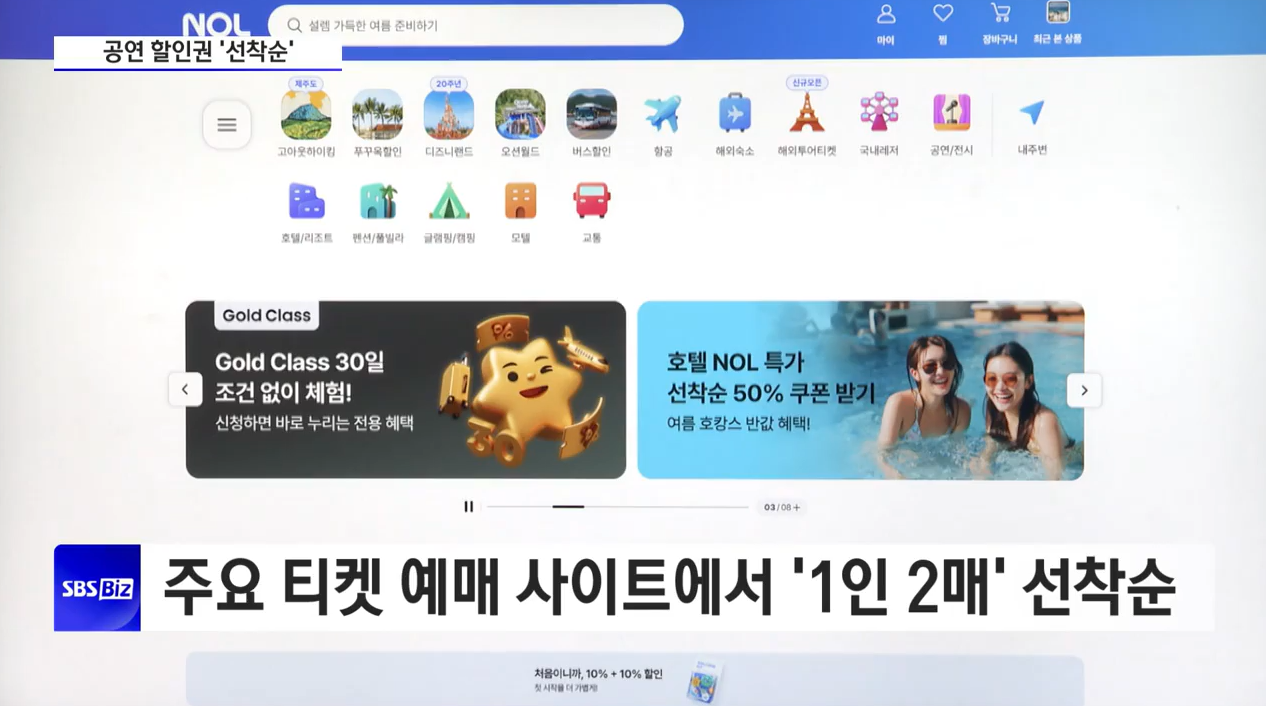Go to next banner with right arrow

(x=1084, y=391)
